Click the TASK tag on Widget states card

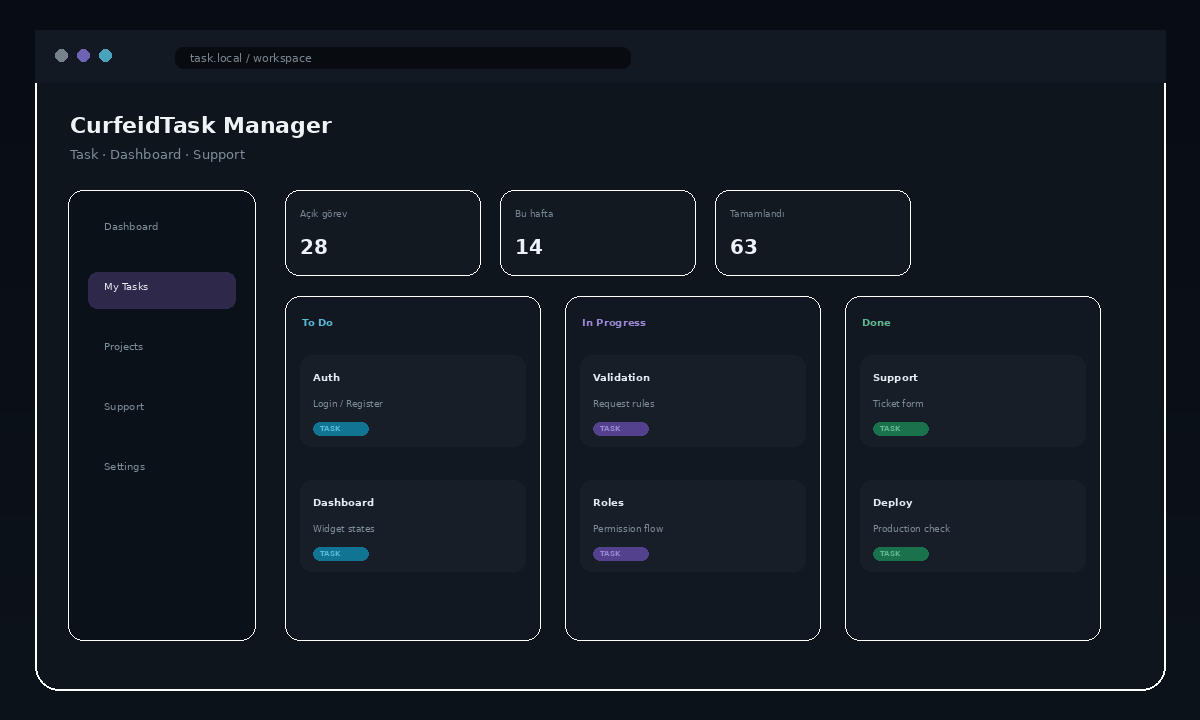tap(341, 554)
